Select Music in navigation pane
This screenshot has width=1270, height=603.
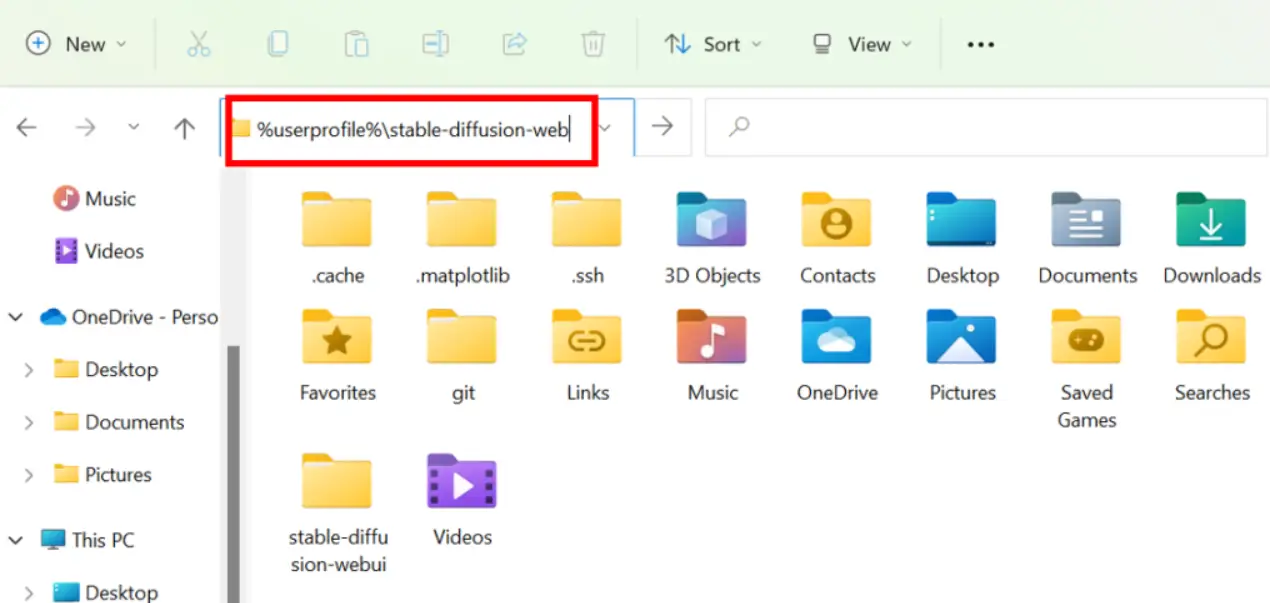coord(95,198)
